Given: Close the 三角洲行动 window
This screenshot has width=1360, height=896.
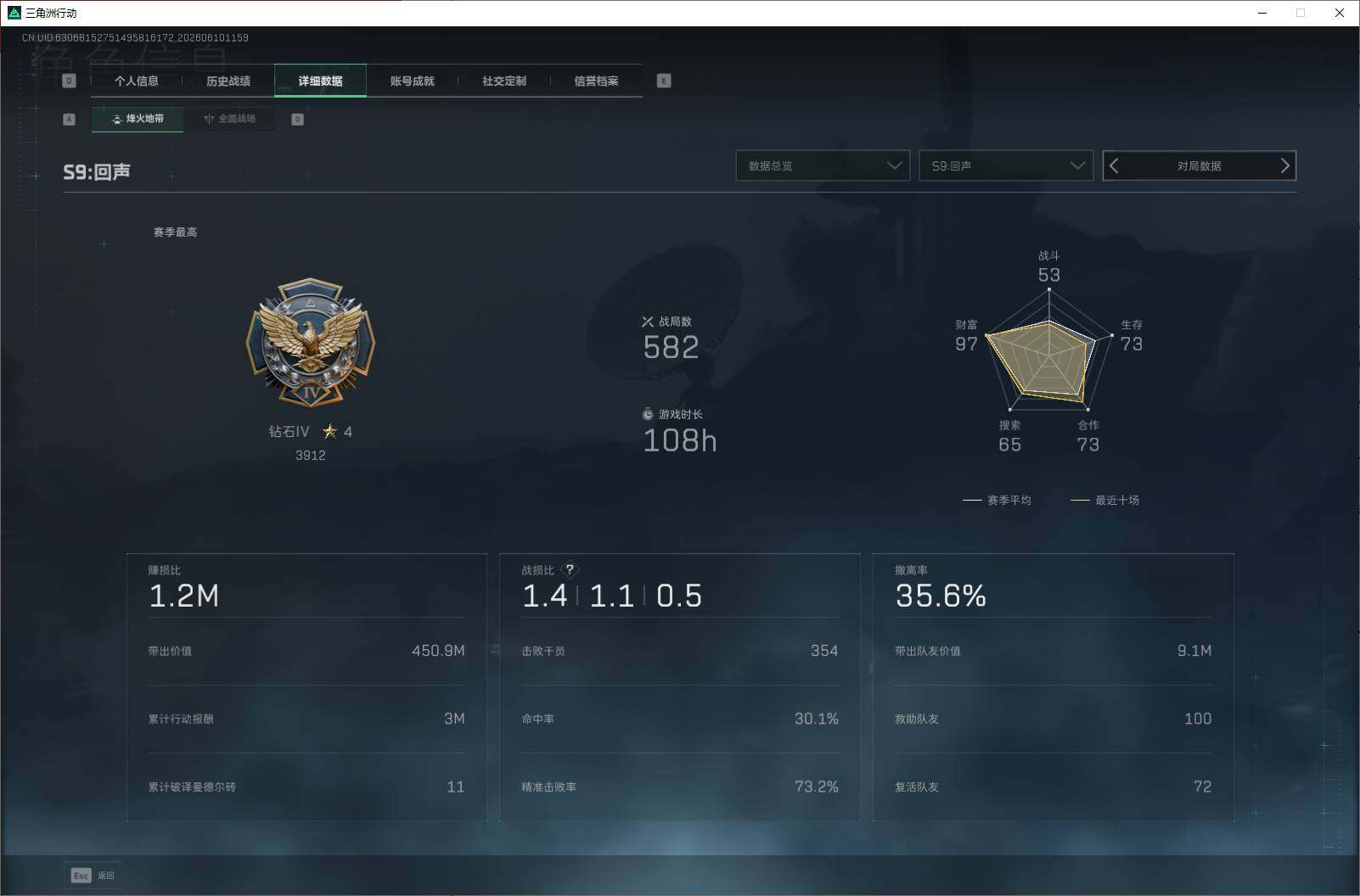Looking at the screenshot, I should click(x=1340, y=13).
